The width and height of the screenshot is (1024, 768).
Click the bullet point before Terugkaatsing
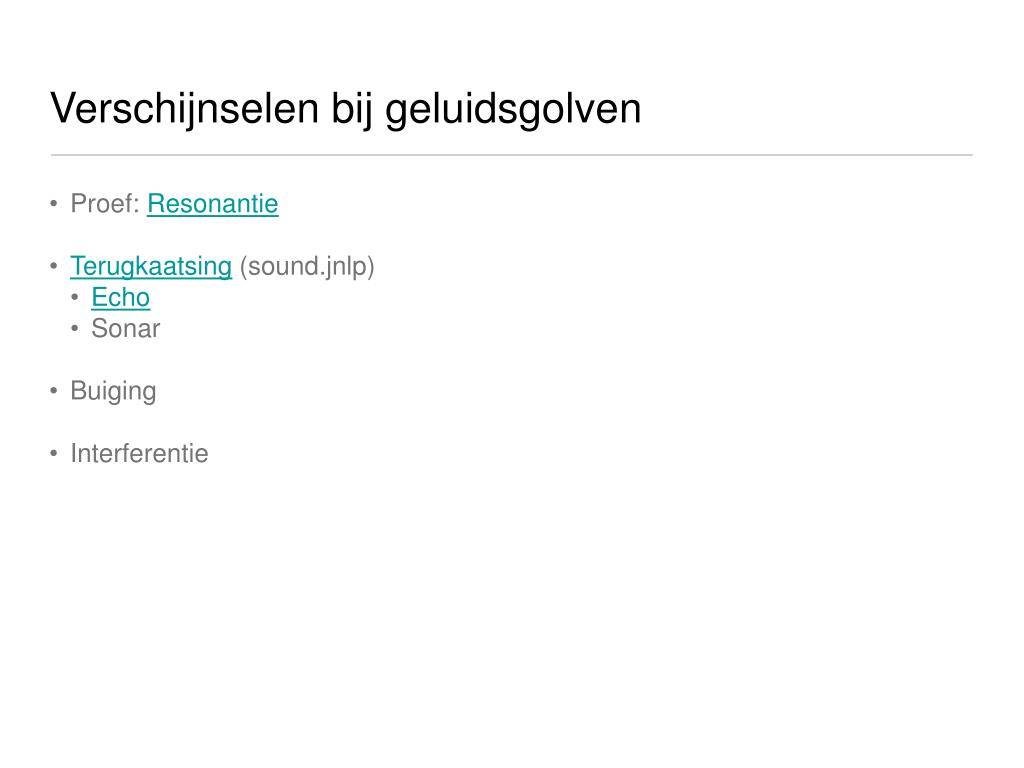coord(54,266)
